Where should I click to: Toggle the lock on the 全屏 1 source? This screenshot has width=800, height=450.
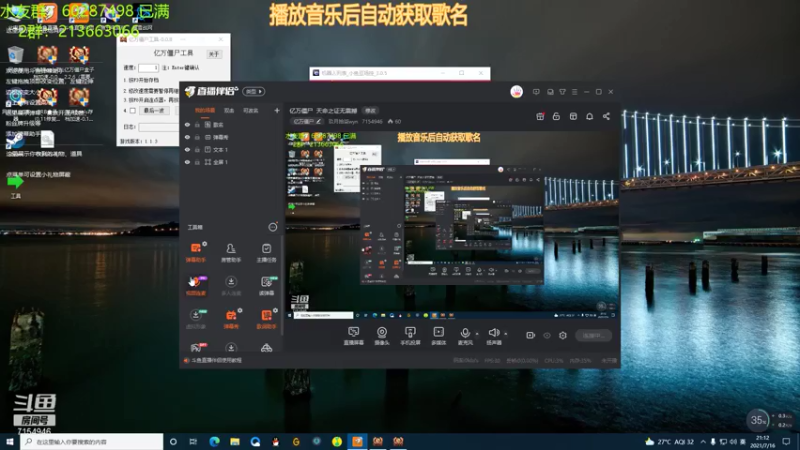coord(197,162)
